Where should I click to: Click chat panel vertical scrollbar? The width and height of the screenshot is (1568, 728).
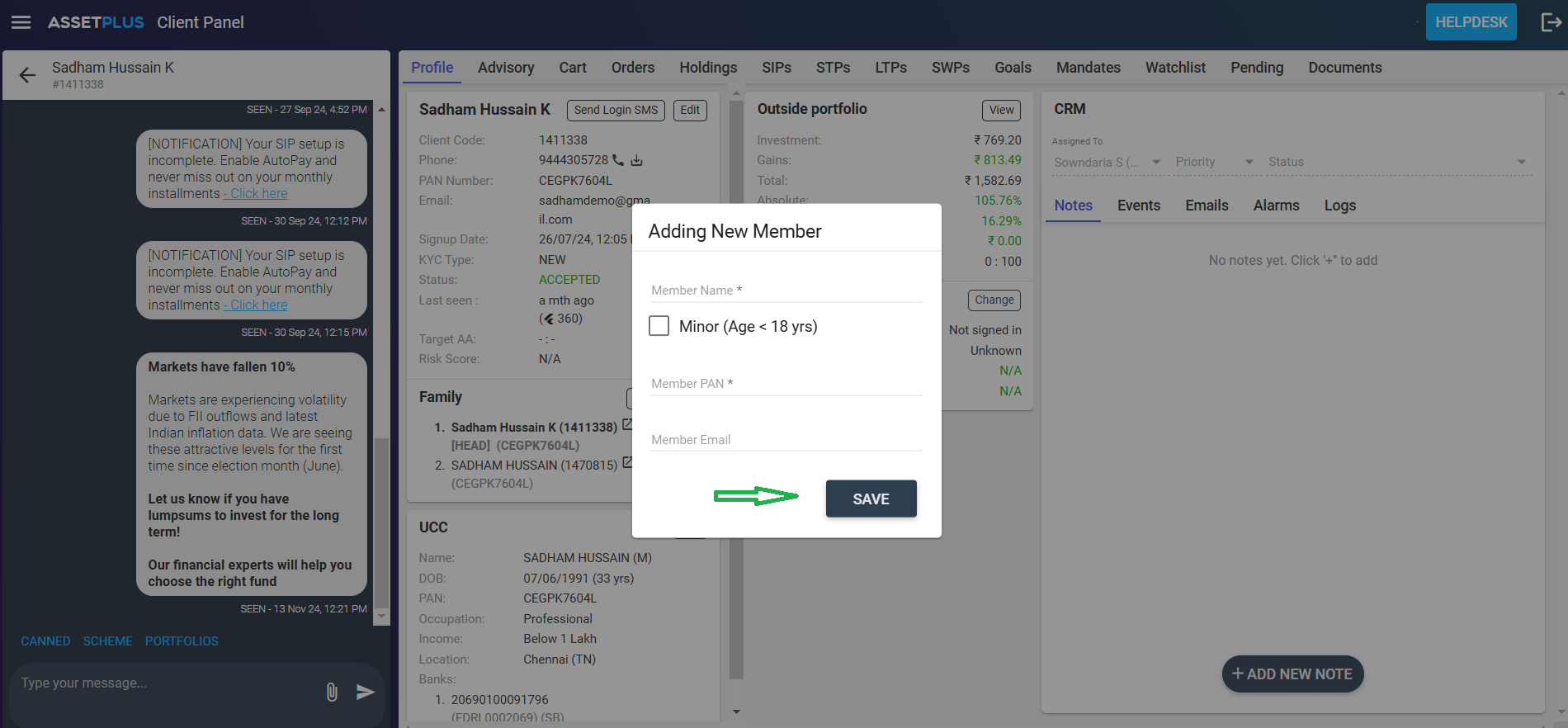pos(381,522)
